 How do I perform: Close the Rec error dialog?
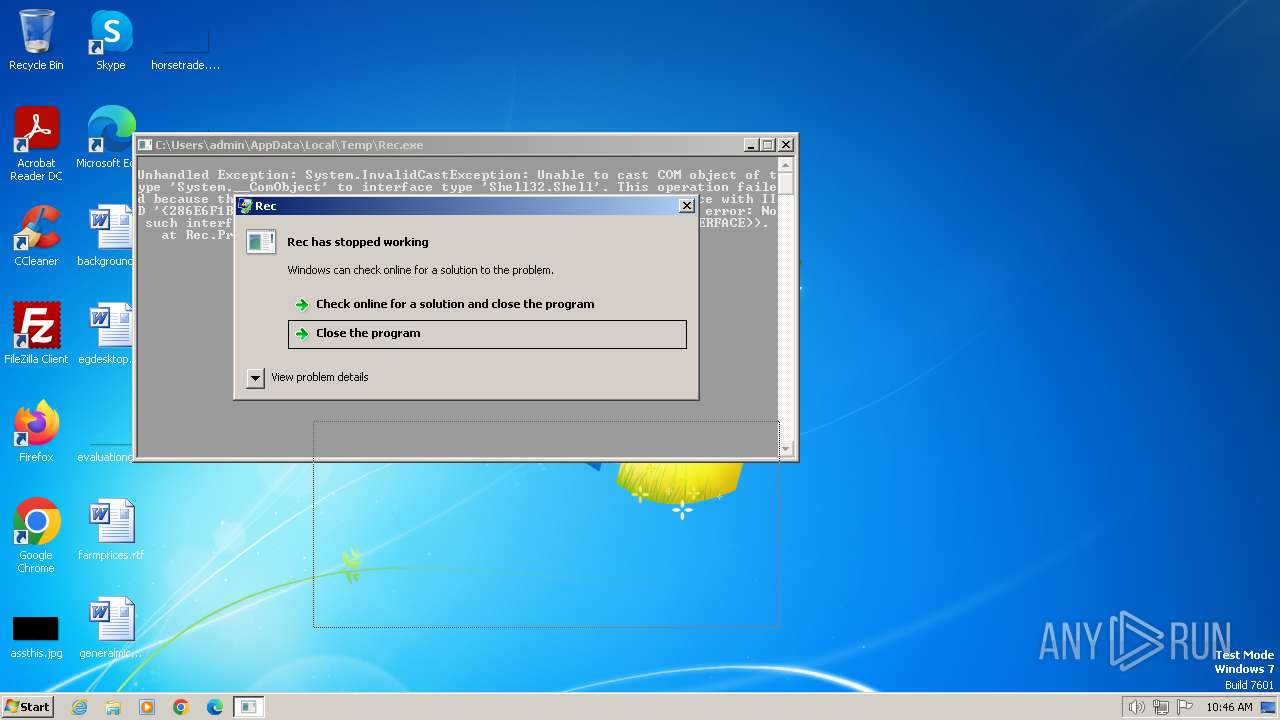686,206
